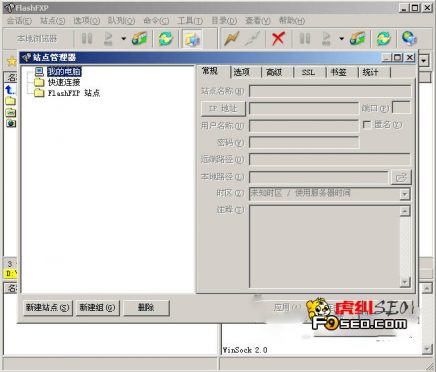436x372 pixels.
Task: Open the dropdown arrow beside right play icon
Action: pyautogui.click(x=341, y=39)
